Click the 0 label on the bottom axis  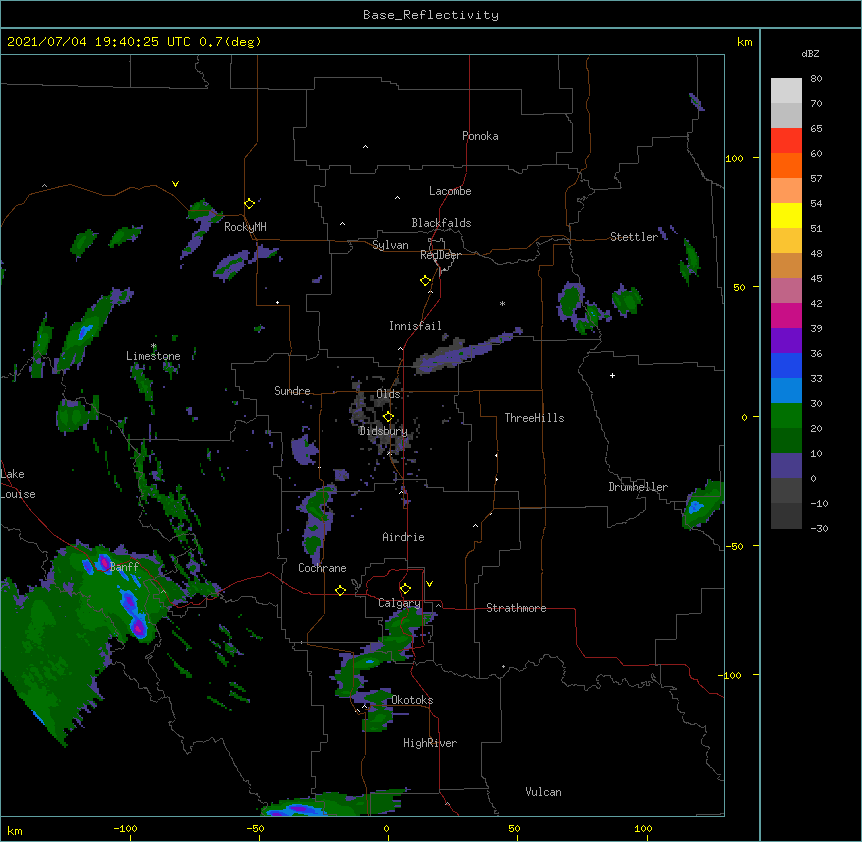coord(386,828)
